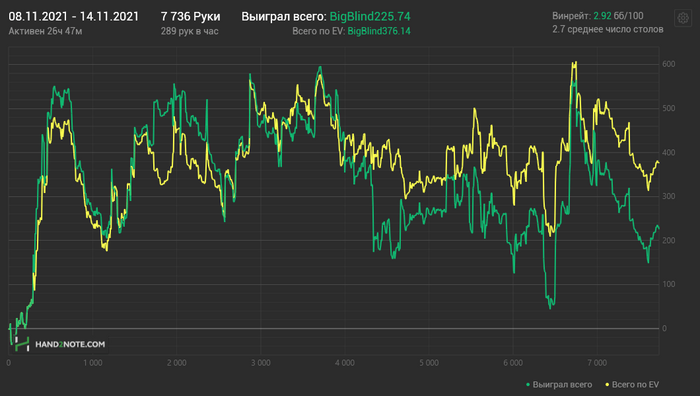Click the 6 000 x-axis label
The width and height of the screenshot is (700, 396).
(513, 363)
